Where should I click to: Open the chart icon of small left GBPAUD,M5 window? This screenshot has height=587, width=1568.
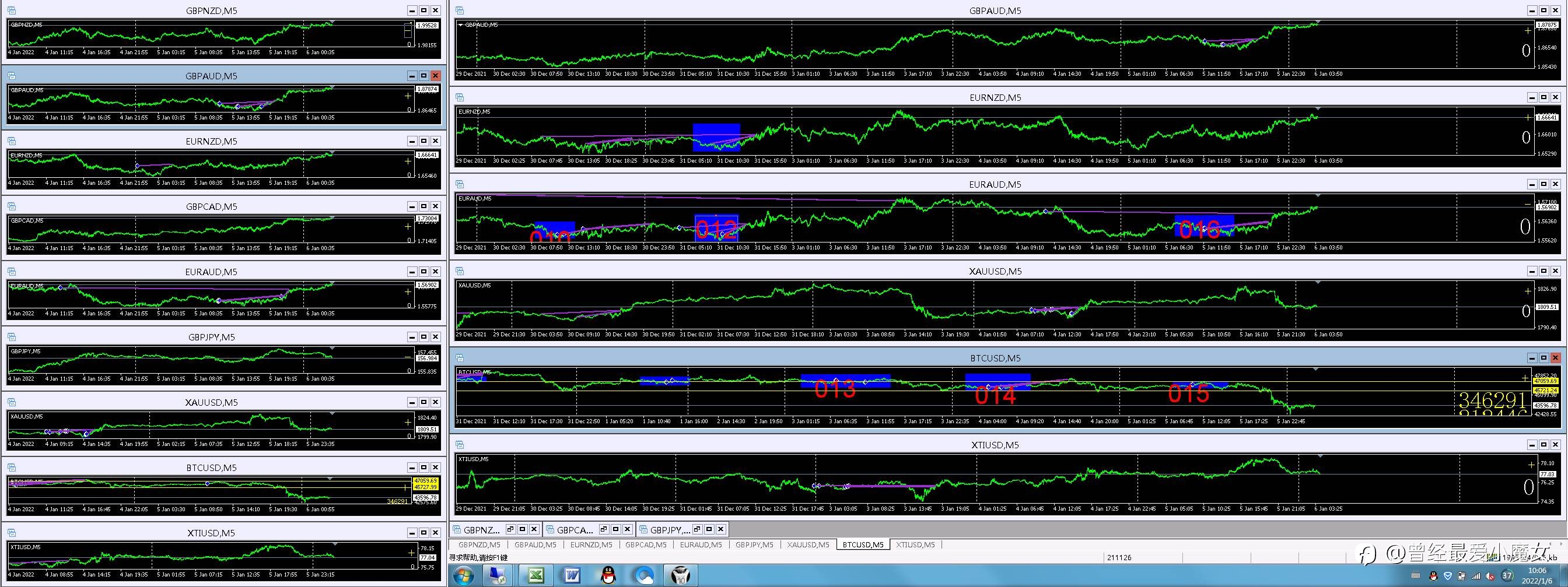click(12, 75)
